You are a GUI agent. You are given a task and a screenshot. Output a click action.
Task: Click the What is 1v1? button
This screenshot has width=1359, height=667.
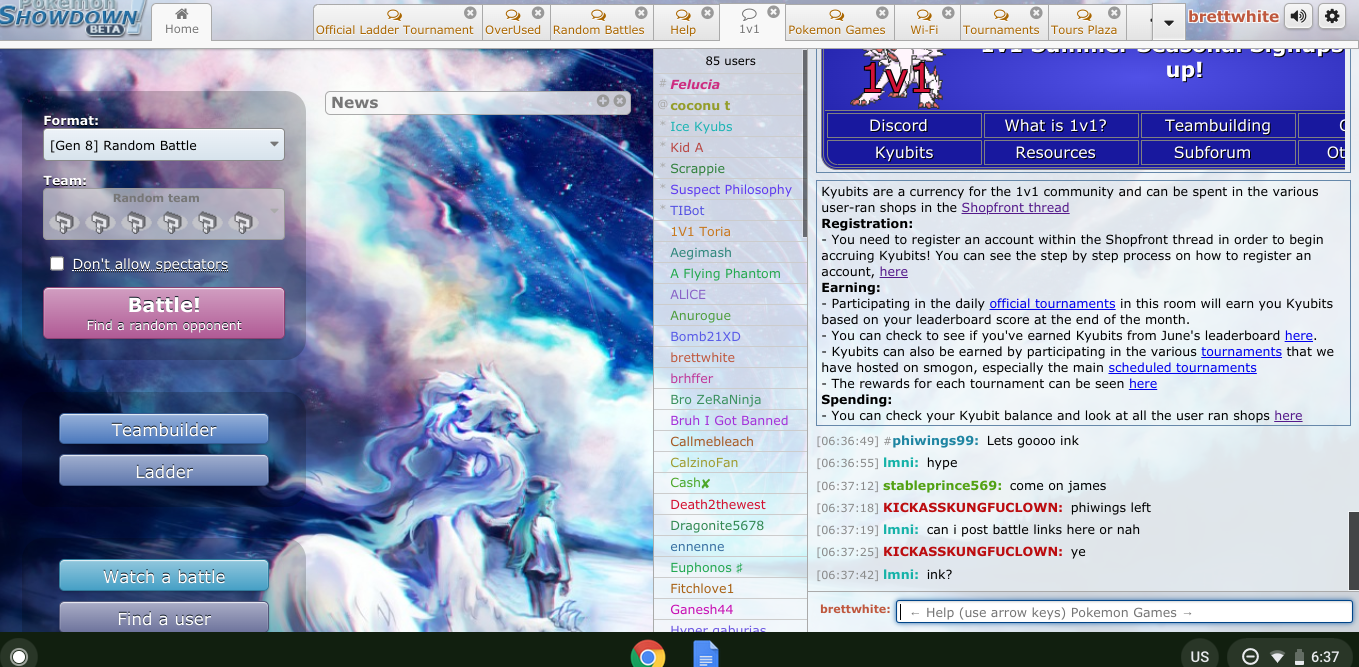tap(1061, 125)
